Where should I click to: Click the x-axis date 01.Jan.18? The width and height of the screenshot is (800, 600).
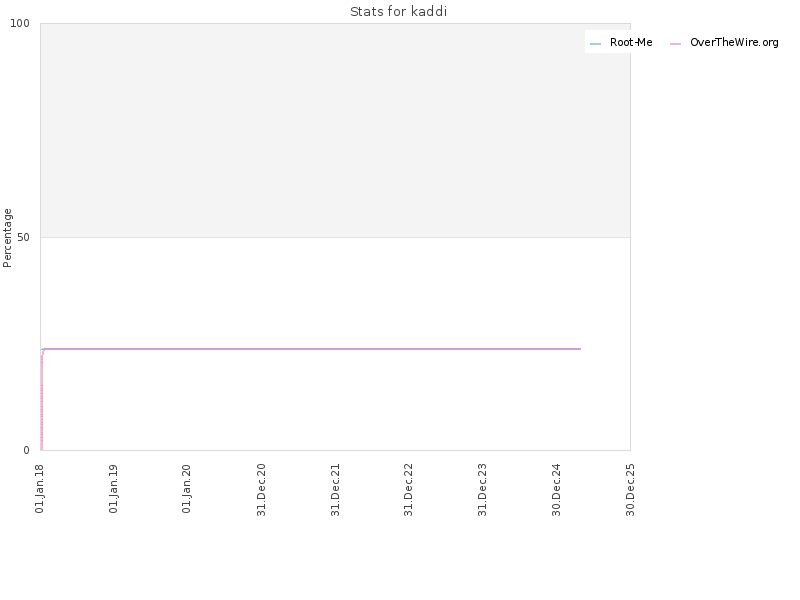pos(40,489)
